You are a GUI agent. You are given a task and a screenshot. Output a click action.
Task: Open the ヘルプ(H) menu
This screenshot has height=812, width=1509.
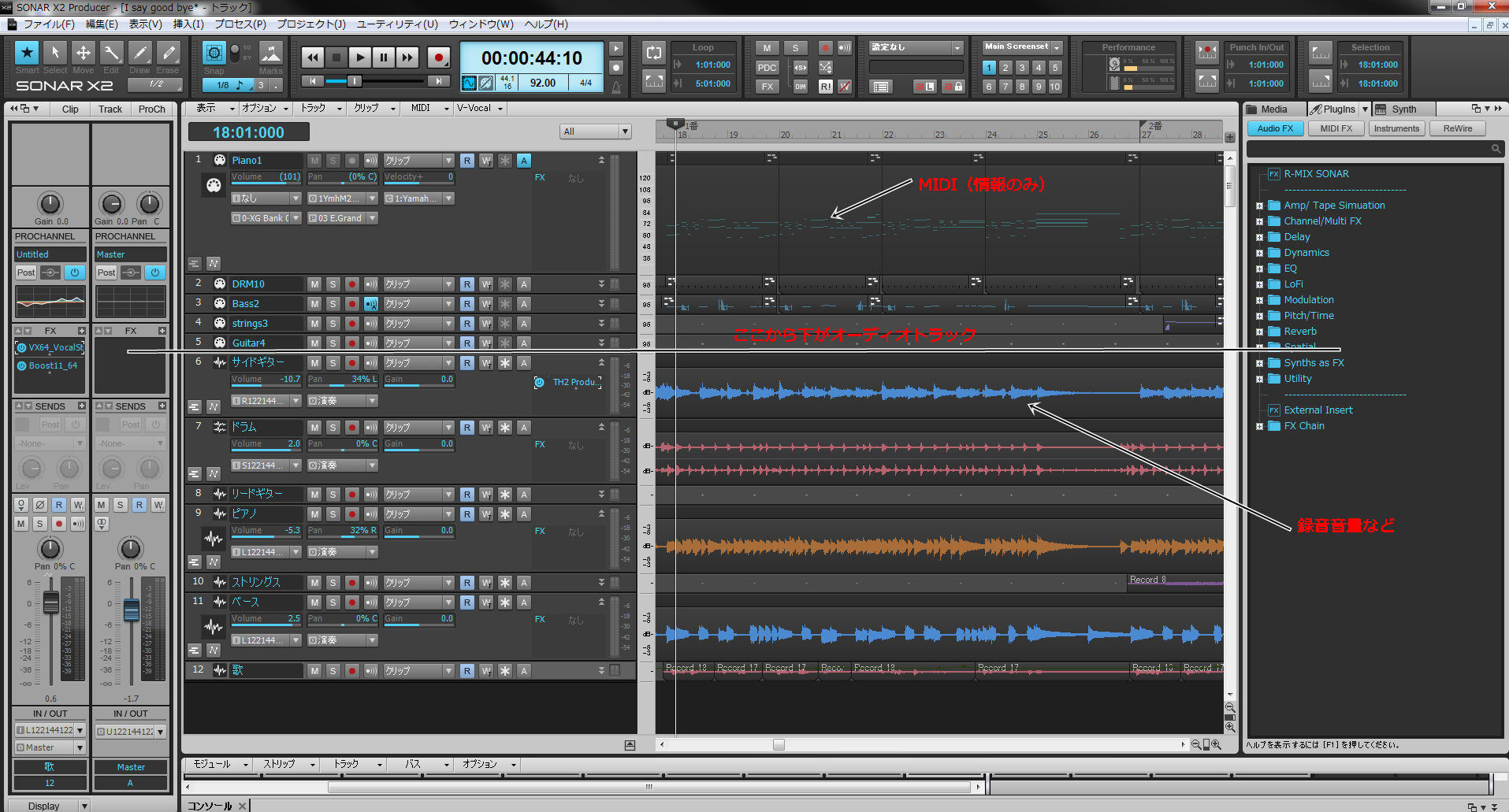[x=546, y=24]
